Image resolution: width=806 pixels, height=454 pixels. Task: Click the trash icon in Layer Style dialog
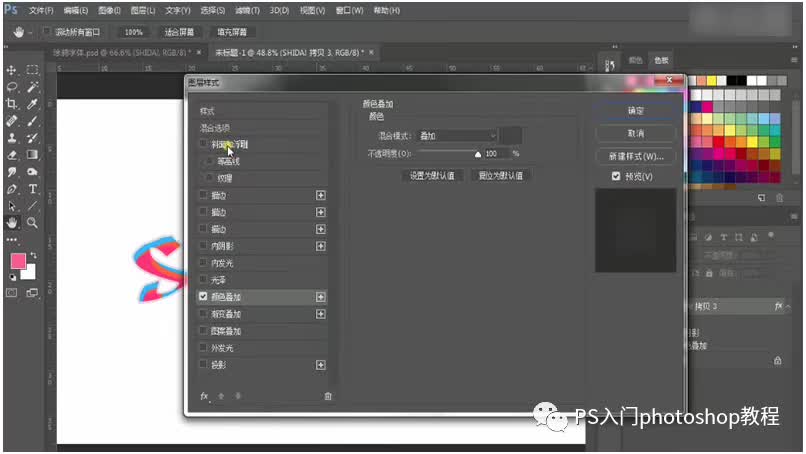[327, 397]
